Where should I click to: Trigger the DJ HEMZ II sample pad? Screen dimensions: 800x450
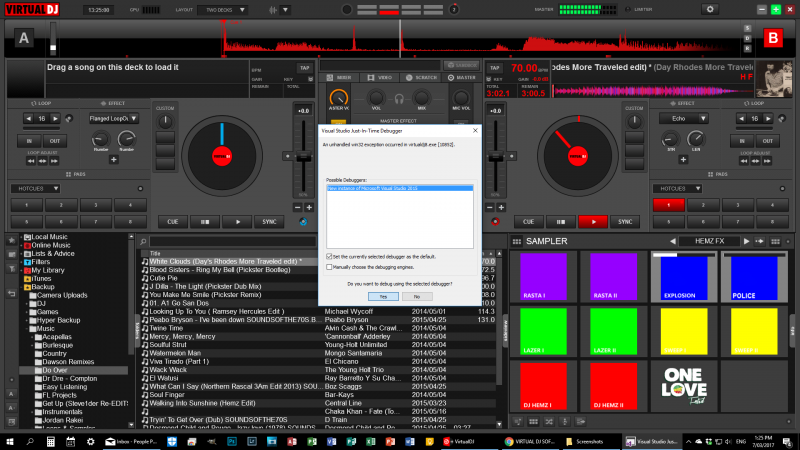(x=613, y=386)
